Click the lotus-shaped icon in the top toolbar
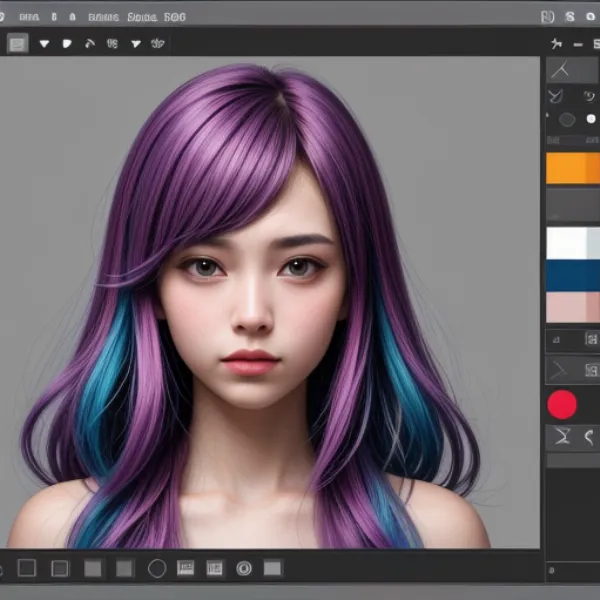This screenshot has height=600, width=600. 158,44
